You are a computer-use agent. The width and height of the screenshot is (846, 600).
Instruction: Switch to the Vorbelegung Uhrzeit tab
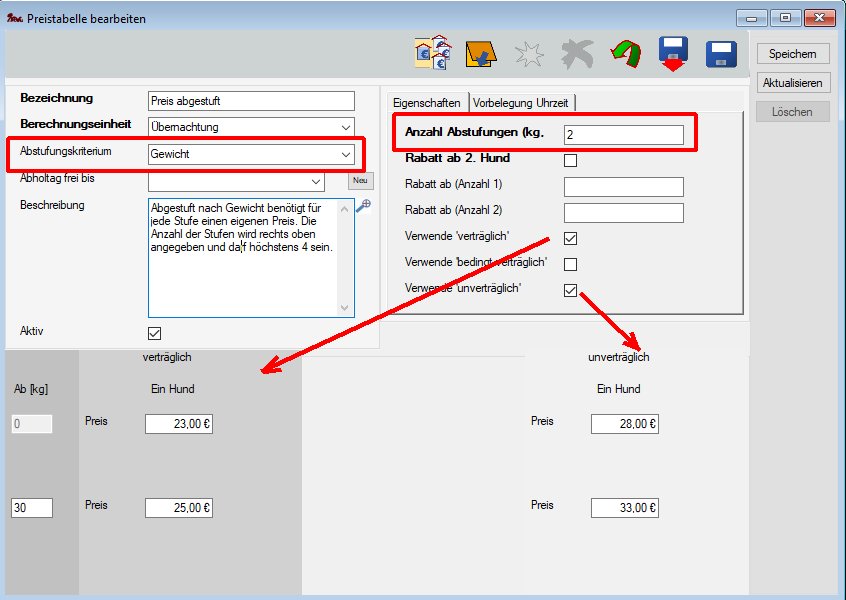[522, 103]
